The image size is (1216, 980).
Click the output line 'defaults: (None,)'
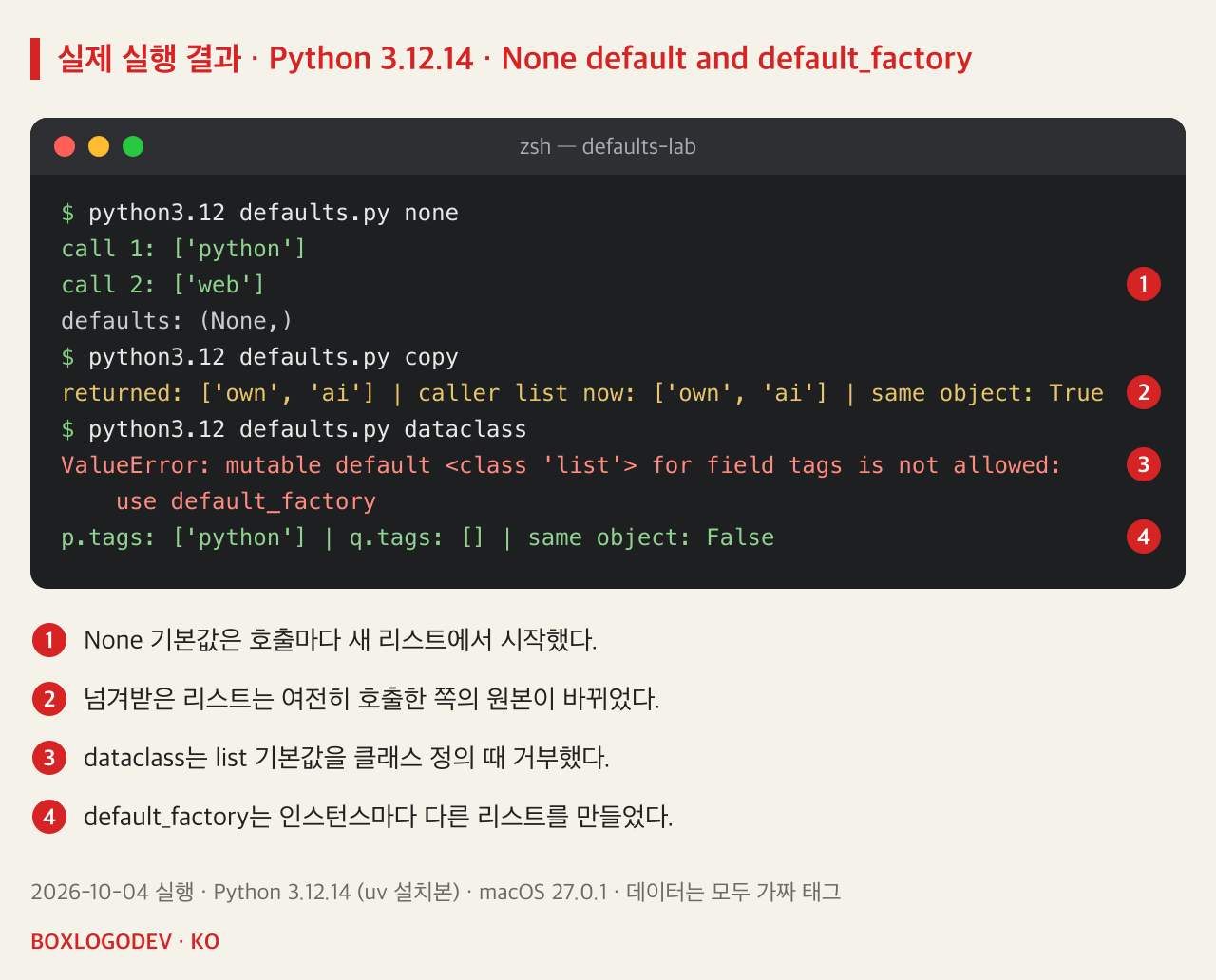[177, 321]
